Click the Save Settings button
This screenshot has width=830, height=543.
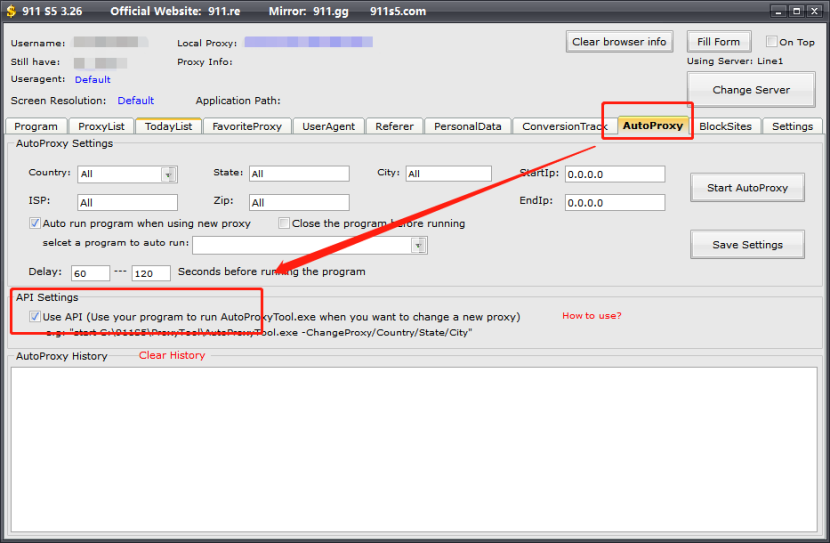pos(747,245)
